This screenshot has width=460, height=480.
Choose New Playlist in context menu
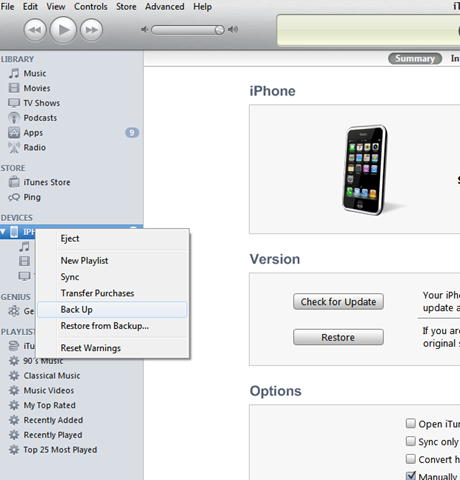pyautogui.click(x=112, y=261)
